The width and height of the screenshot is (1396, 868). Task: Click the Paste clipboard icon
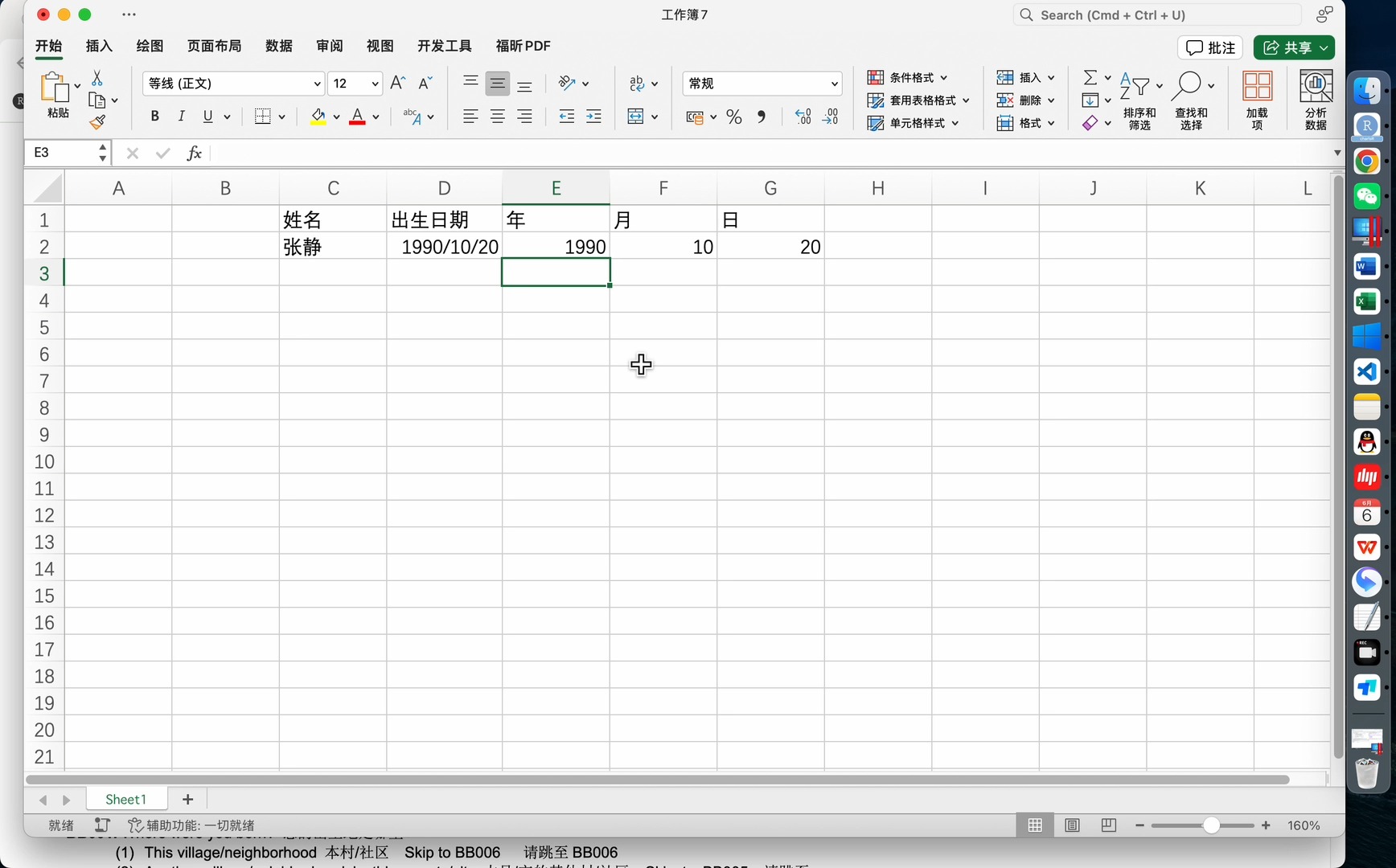coord(55,87)
